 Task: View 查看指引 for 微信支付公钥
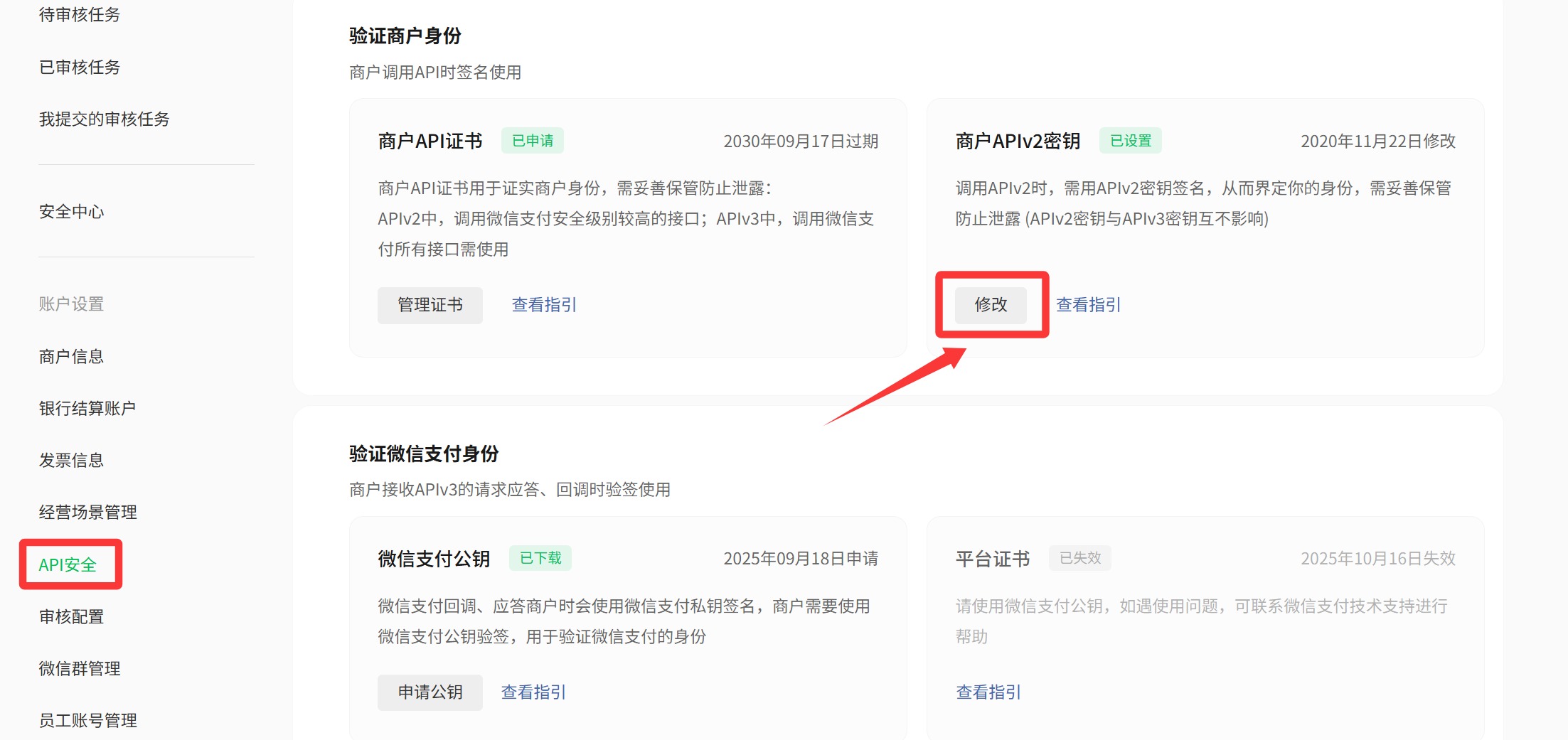coord(533,692)
